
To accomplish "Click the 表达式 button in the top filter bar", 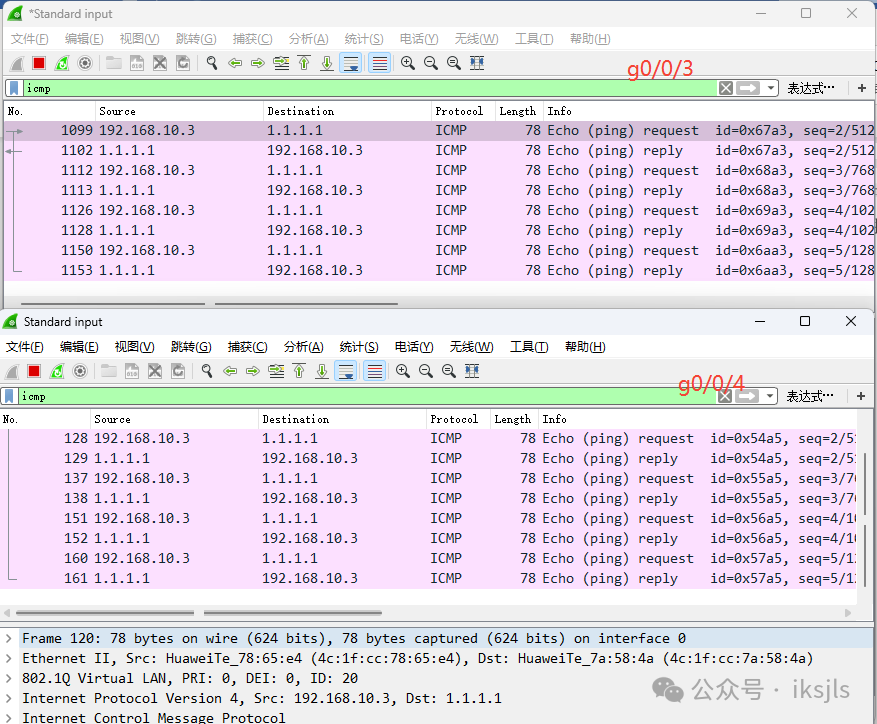I will [x=810, y=88].
